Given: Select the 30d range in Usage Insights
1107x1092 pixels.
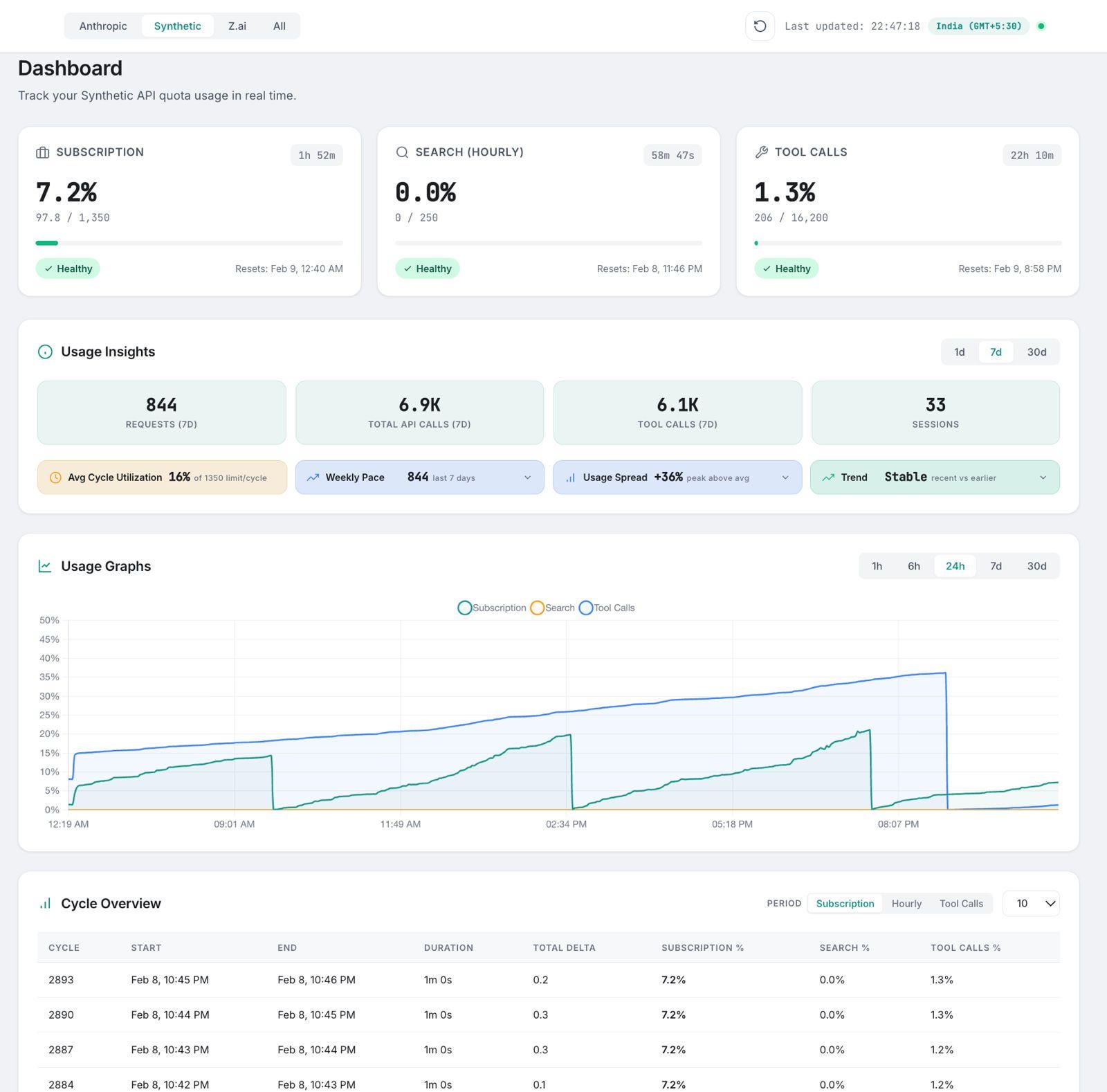Looking at the screenshot, I should pos(1036,352).
